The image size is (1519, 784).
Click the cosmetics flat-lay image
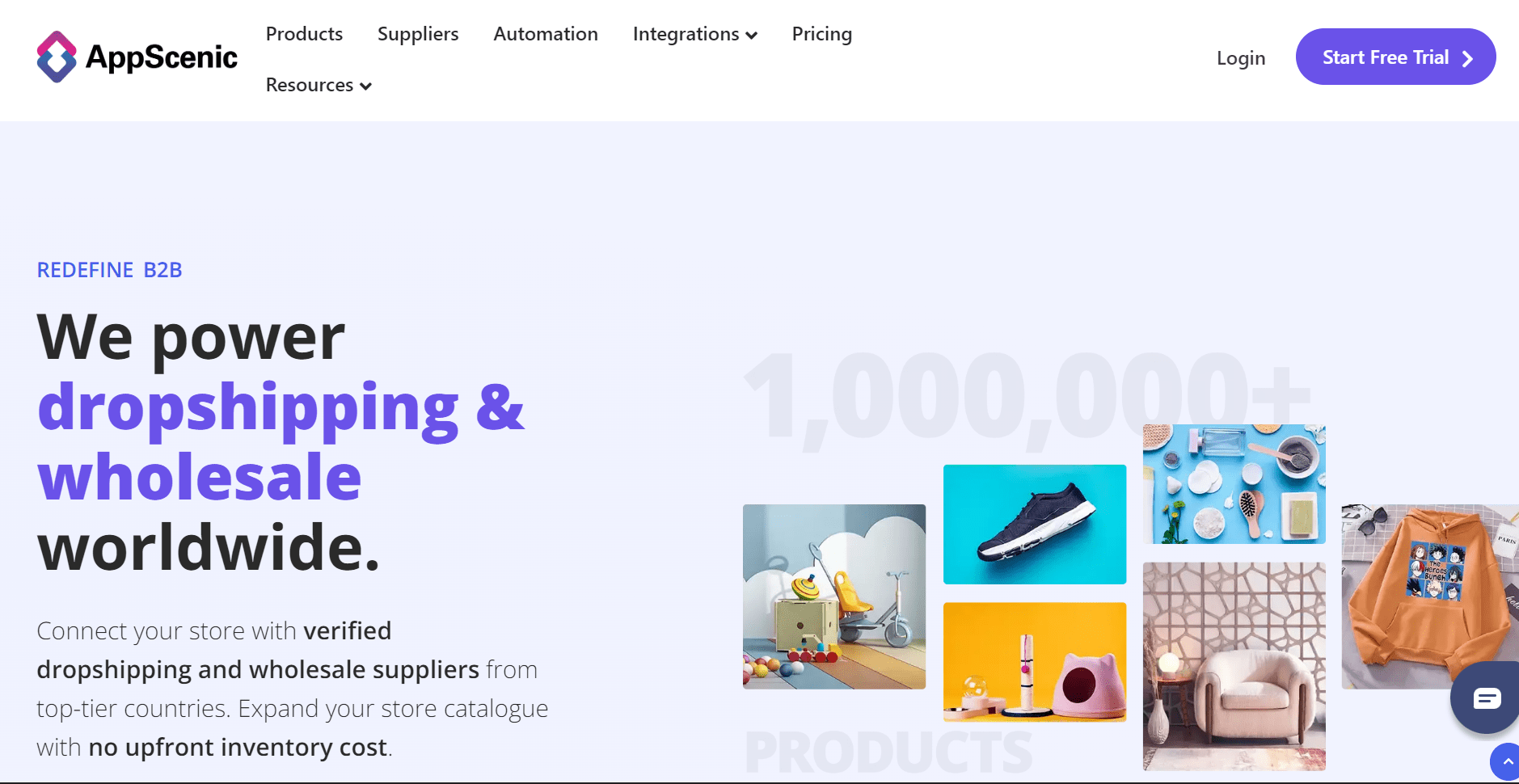pyautogui.click(x=1233, y=483)
